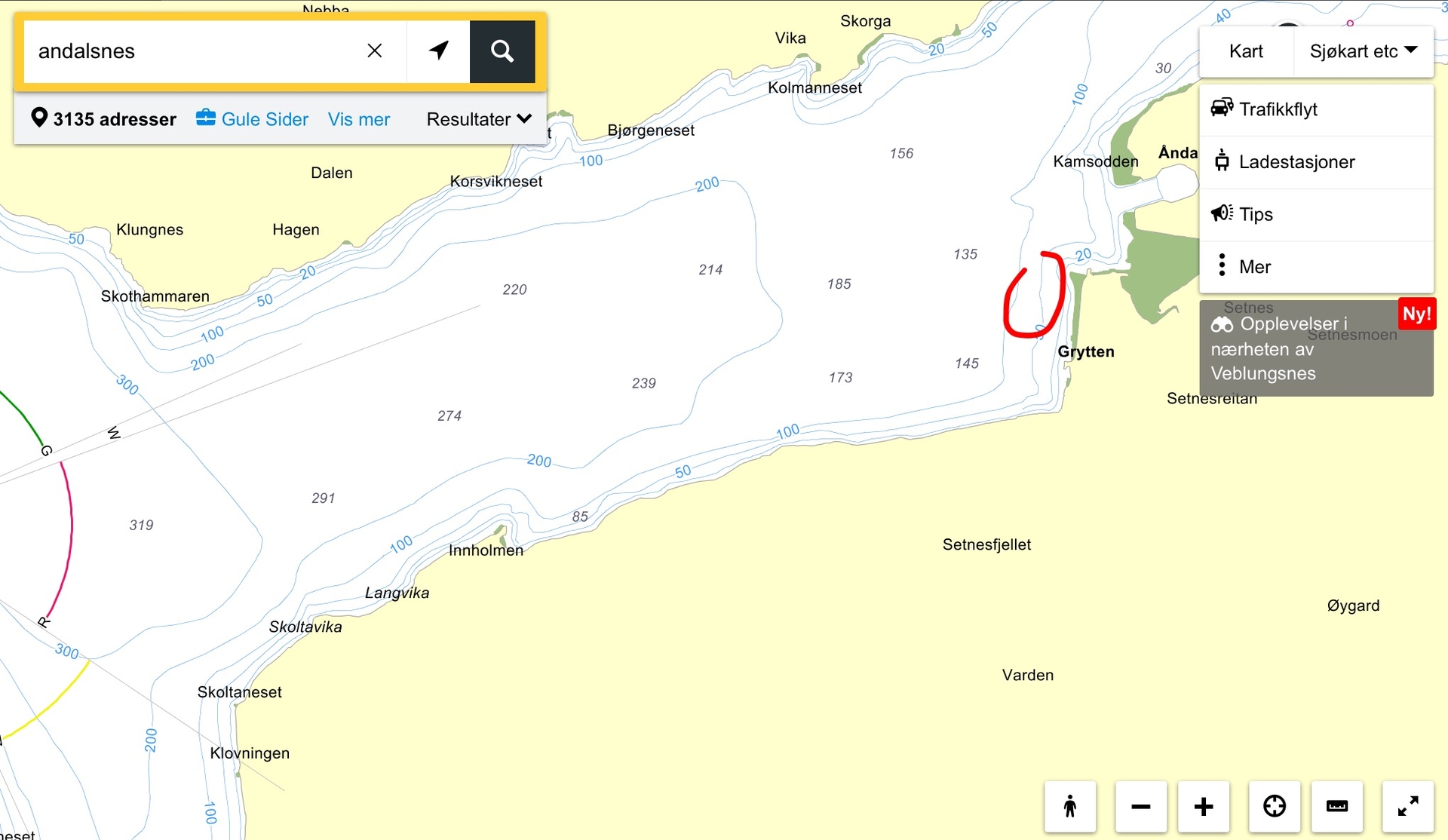1448x840 pixels.
Task: Click the 319 depth sounding
Action: [141, 525]
